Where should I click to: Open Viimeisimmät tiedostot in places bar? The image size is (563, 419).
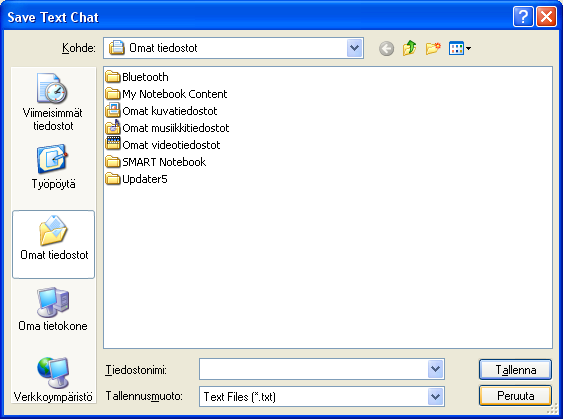53,102
